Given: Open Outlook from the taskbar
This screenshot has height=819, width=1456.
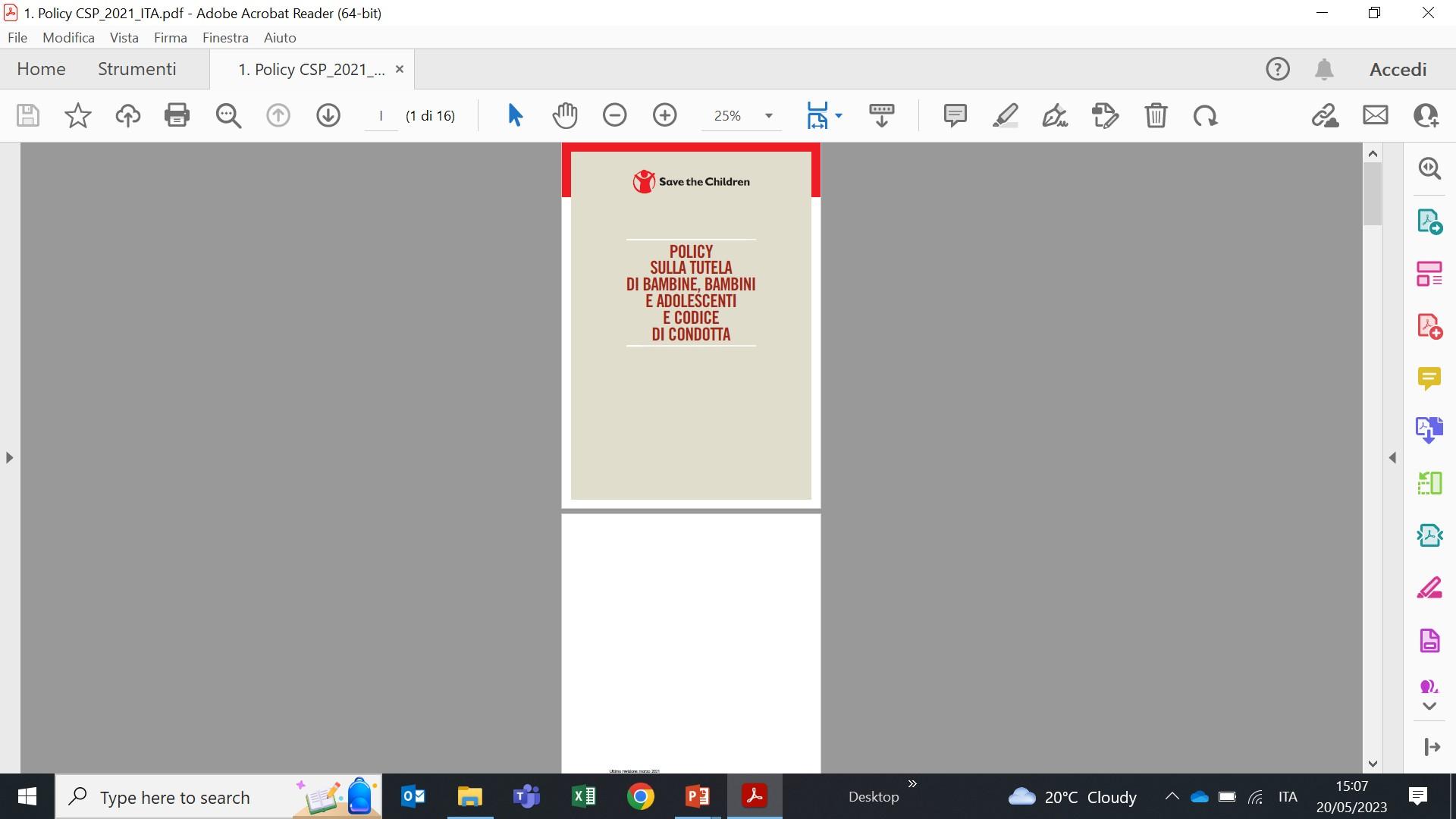Looking at the screenshot, I should 413,796.
